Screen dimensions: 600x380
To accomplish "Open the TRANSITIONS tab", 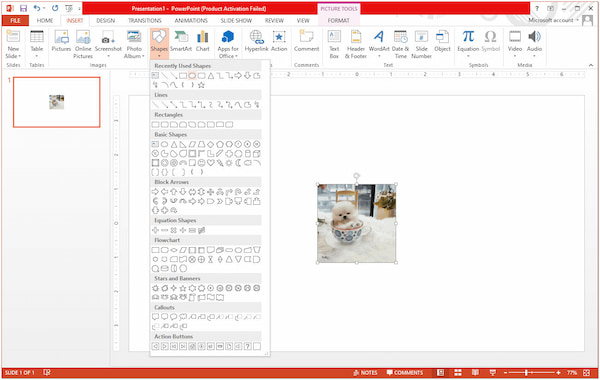I will pos(145,20).
